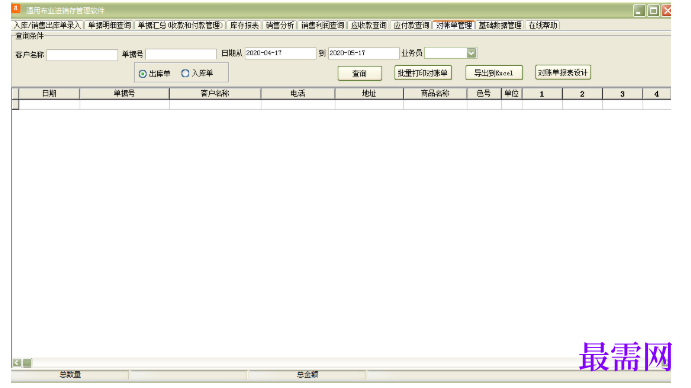
Task: Close the application window
Action: (666, 11)
